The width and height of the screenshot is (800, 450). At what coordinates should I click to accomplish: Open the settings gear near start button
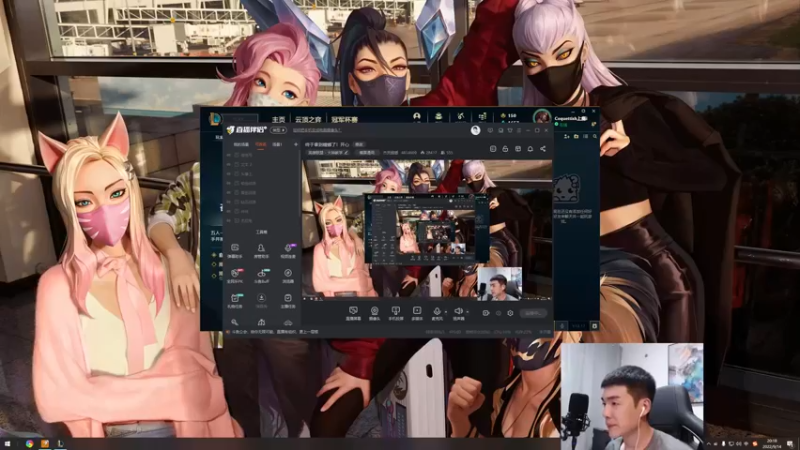pyautogui.click(x=510, y=313)
